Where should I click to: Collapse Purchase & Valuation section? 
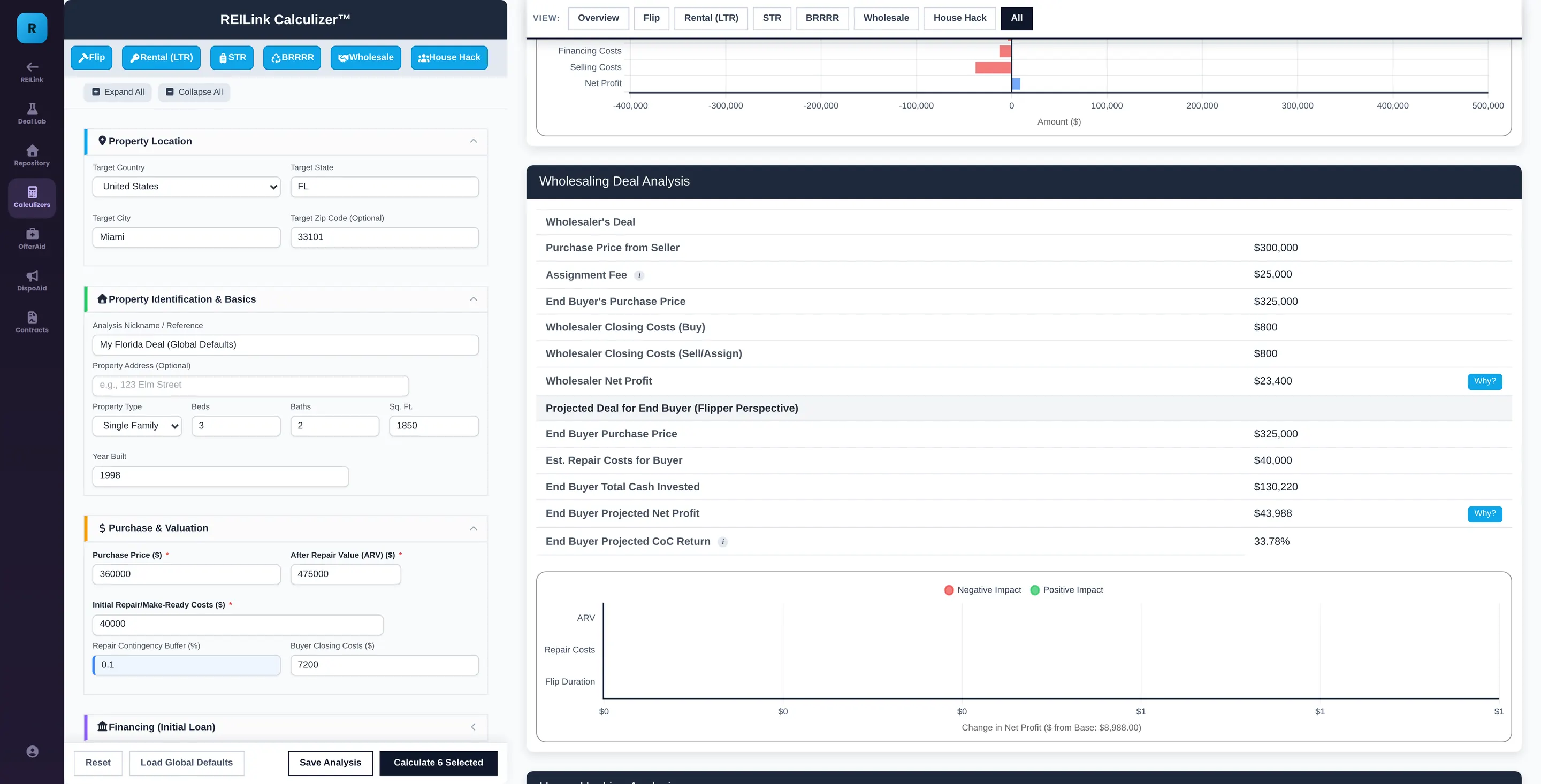coord(473,528)
